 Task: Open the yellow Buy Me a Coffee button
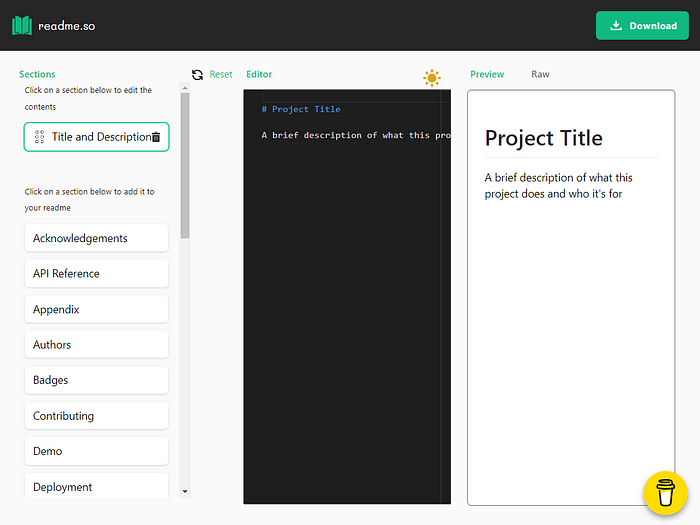point(665,493)
